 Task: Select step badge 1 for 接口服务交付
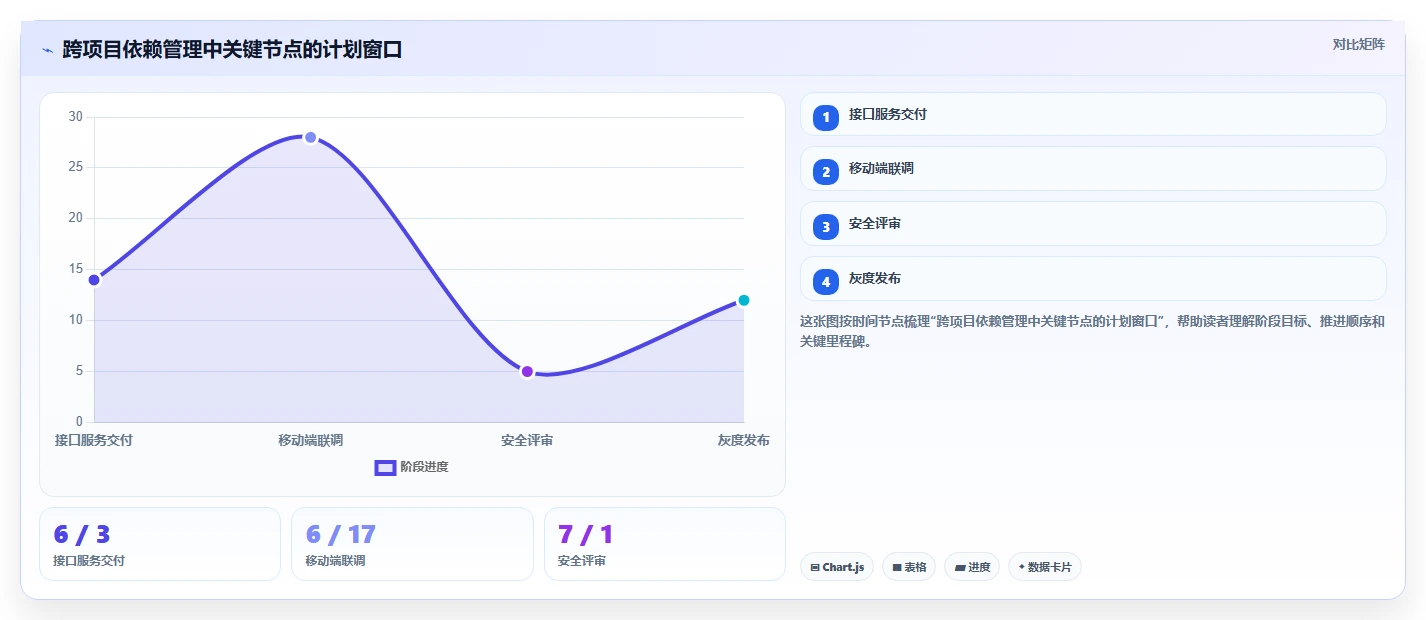pyautogui.click(x=826, y=118)
